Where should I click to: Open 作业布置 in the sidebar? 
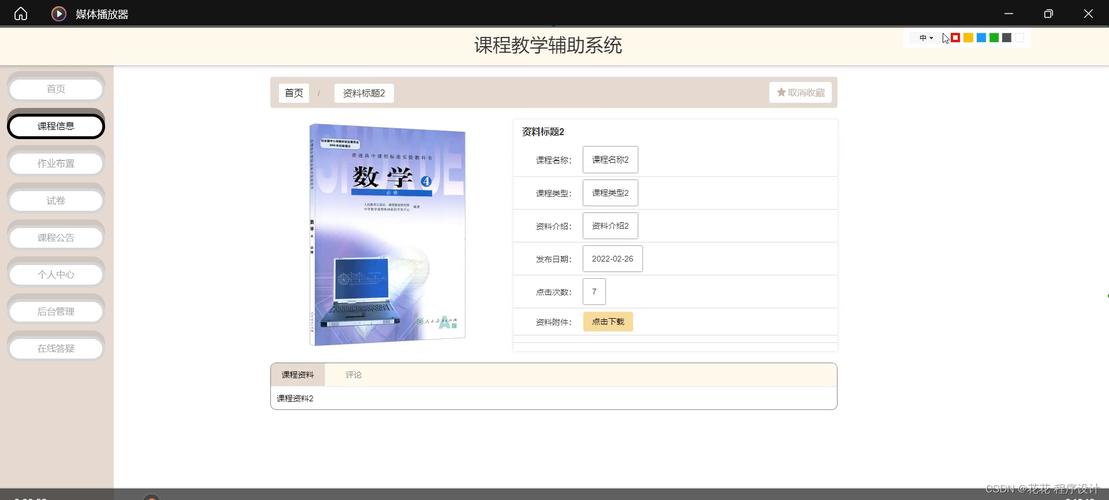pyautogui.click(x=56, y=163)
